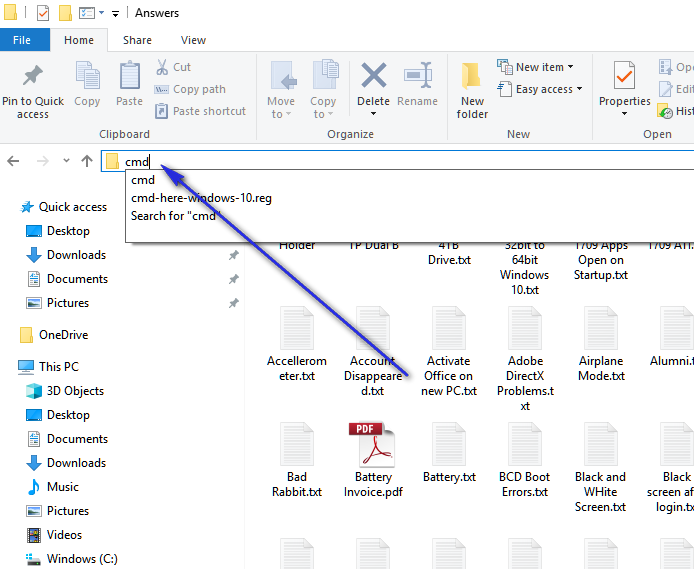Click the Copy ribbon icon
Image resolution: width=694 pixels, height=569 pixels.
(x=87, y=75)
